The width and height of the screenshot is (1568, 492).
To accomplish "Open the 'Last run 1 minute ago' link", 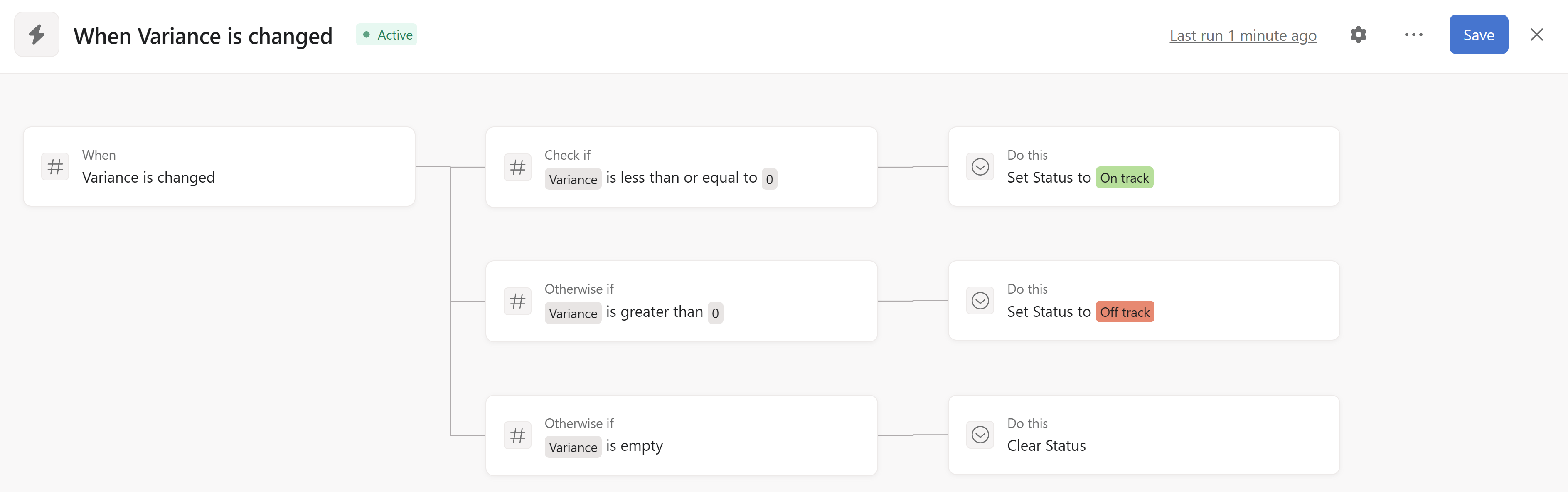I will click(1242, 35).
